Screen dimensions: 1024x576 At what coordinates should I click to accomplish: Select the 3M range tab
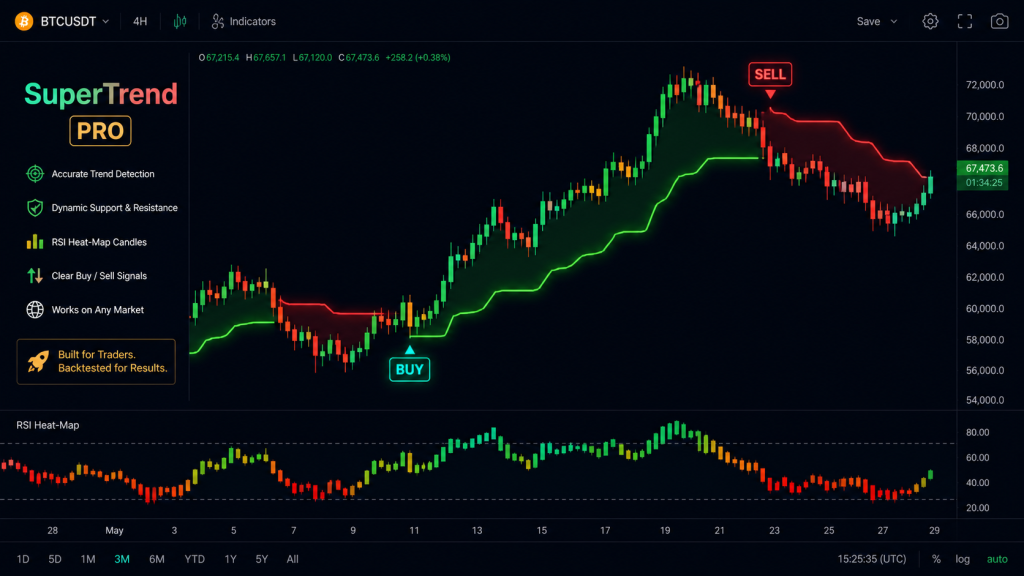click(x=121, y=559)
